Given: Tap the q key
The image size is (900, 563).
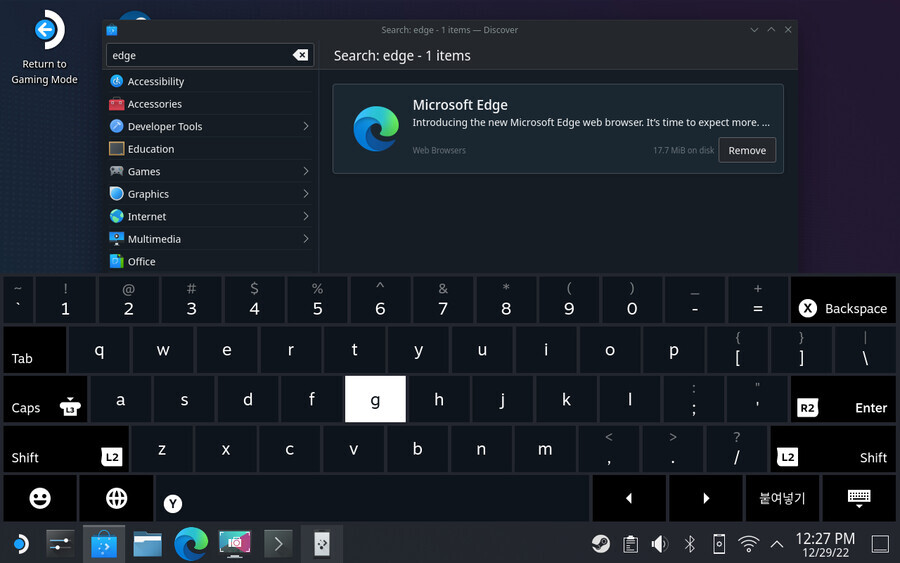Looking at the screenshot, I should click(99, 350).
